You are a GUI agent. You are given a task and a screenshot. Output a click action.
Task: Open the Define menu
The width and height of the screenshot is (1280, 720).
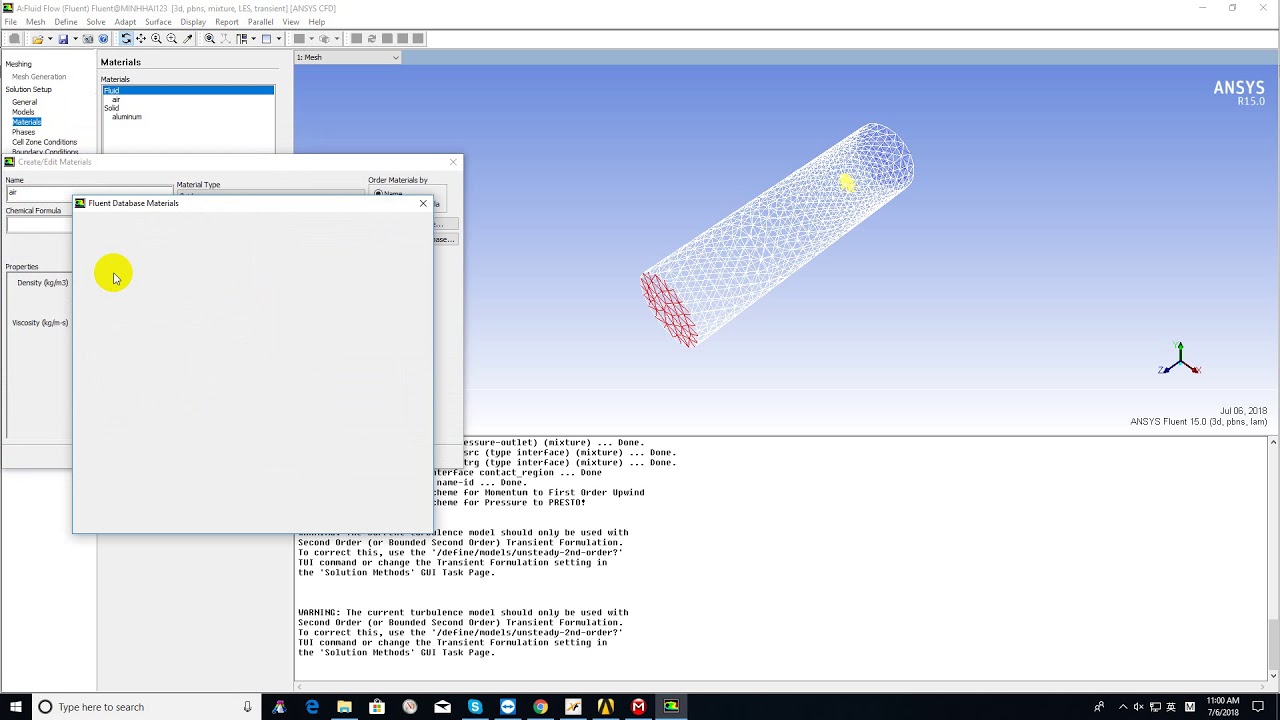tap(66, 22)
